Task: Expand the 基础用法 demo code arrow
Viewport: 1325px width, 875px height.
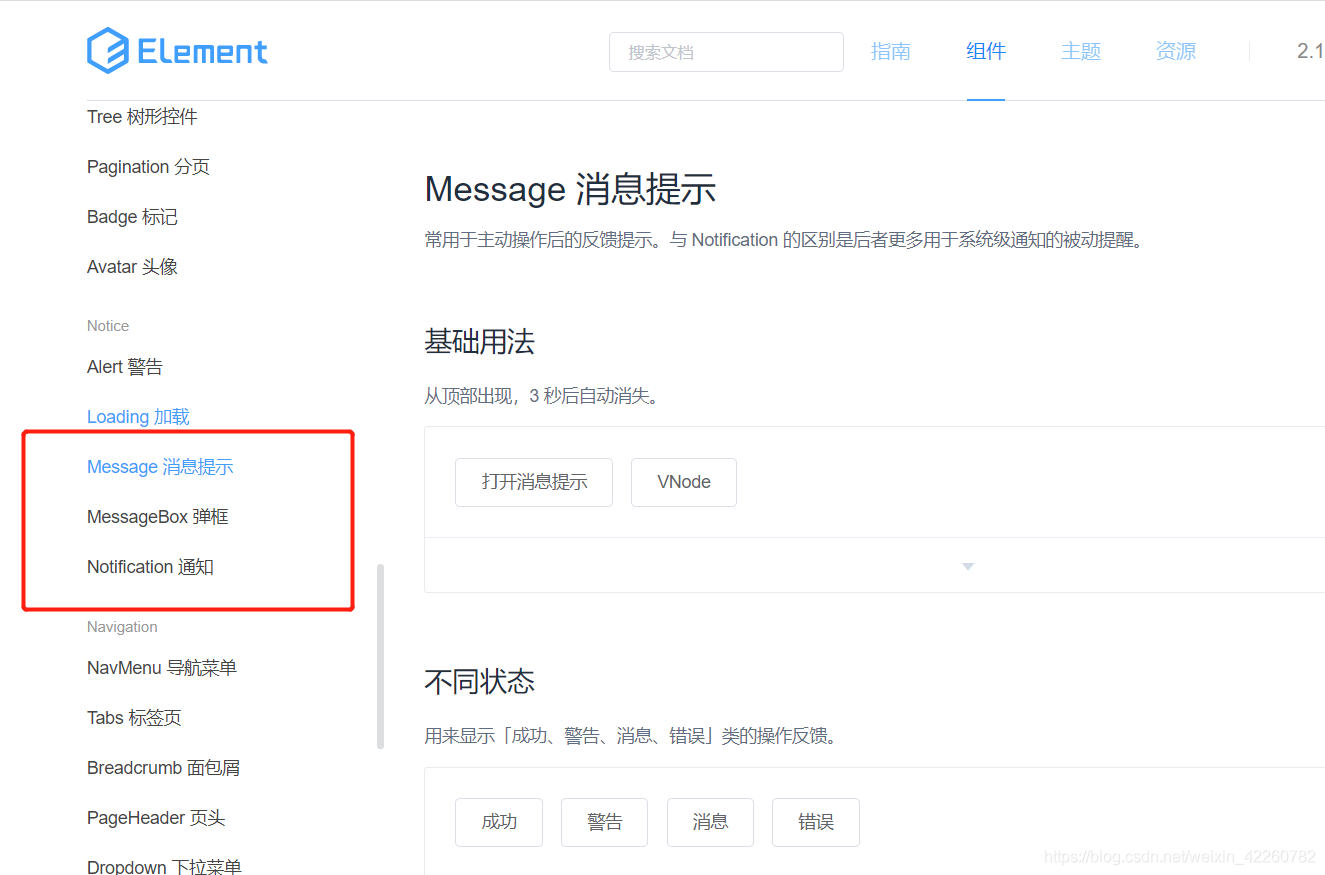Action: [967, 566]
